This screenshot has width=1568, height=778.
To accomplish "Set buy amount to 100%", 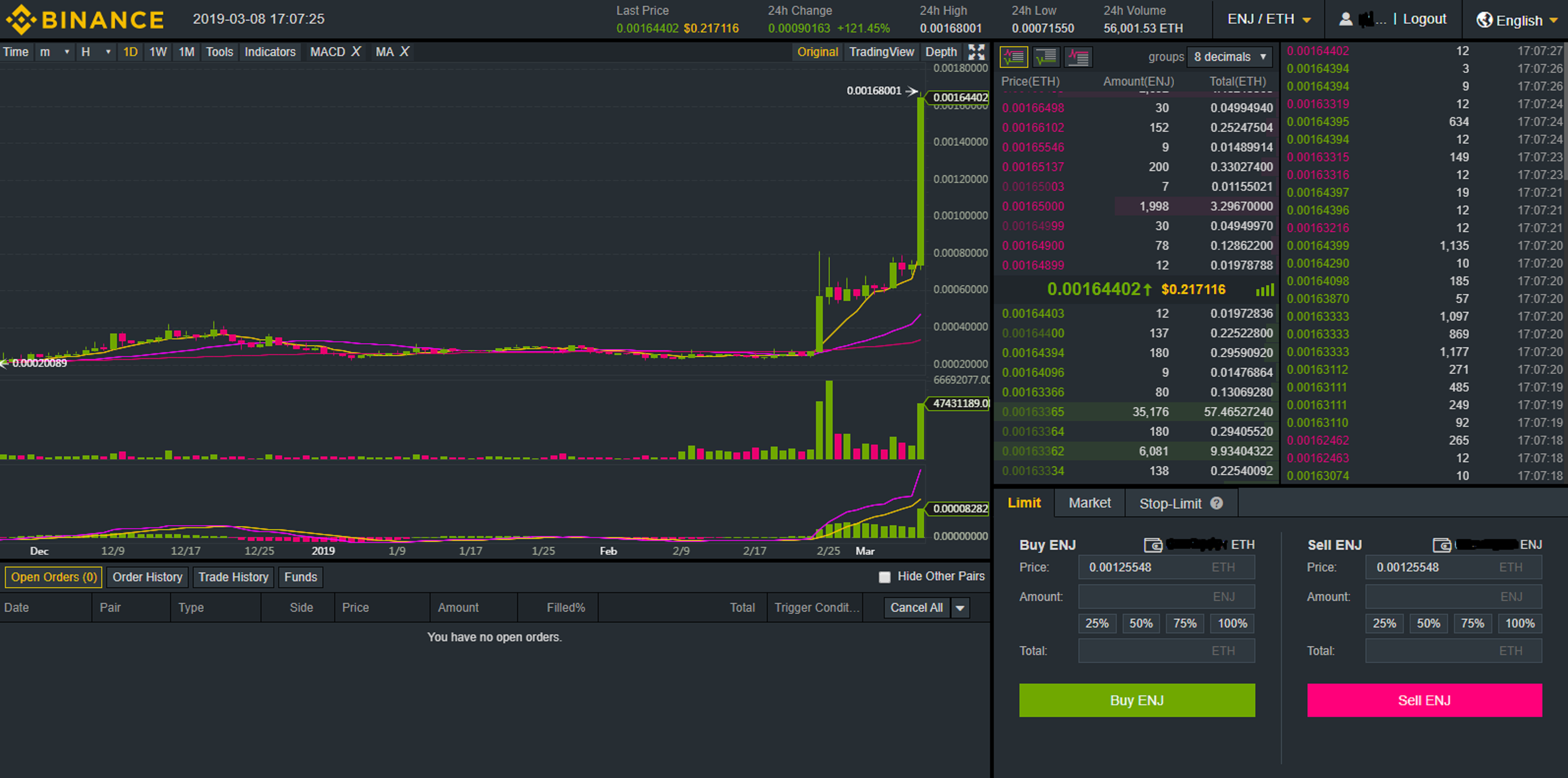I will click(x=1233, y=624).
